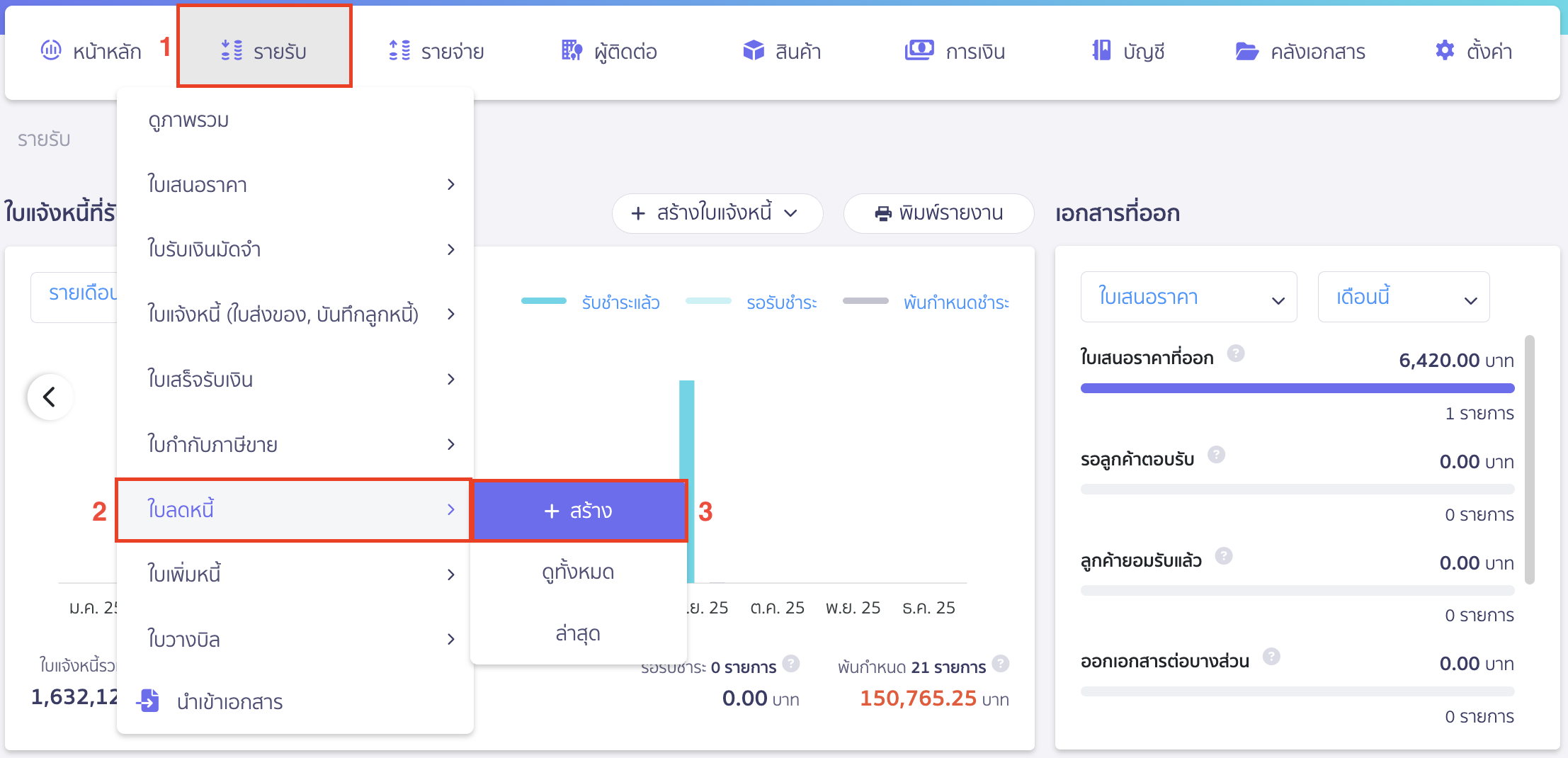1568x758 pixels.
Task: Click the 6,420.00 บาท quotation amount
Action: (x=1456, y=361)
